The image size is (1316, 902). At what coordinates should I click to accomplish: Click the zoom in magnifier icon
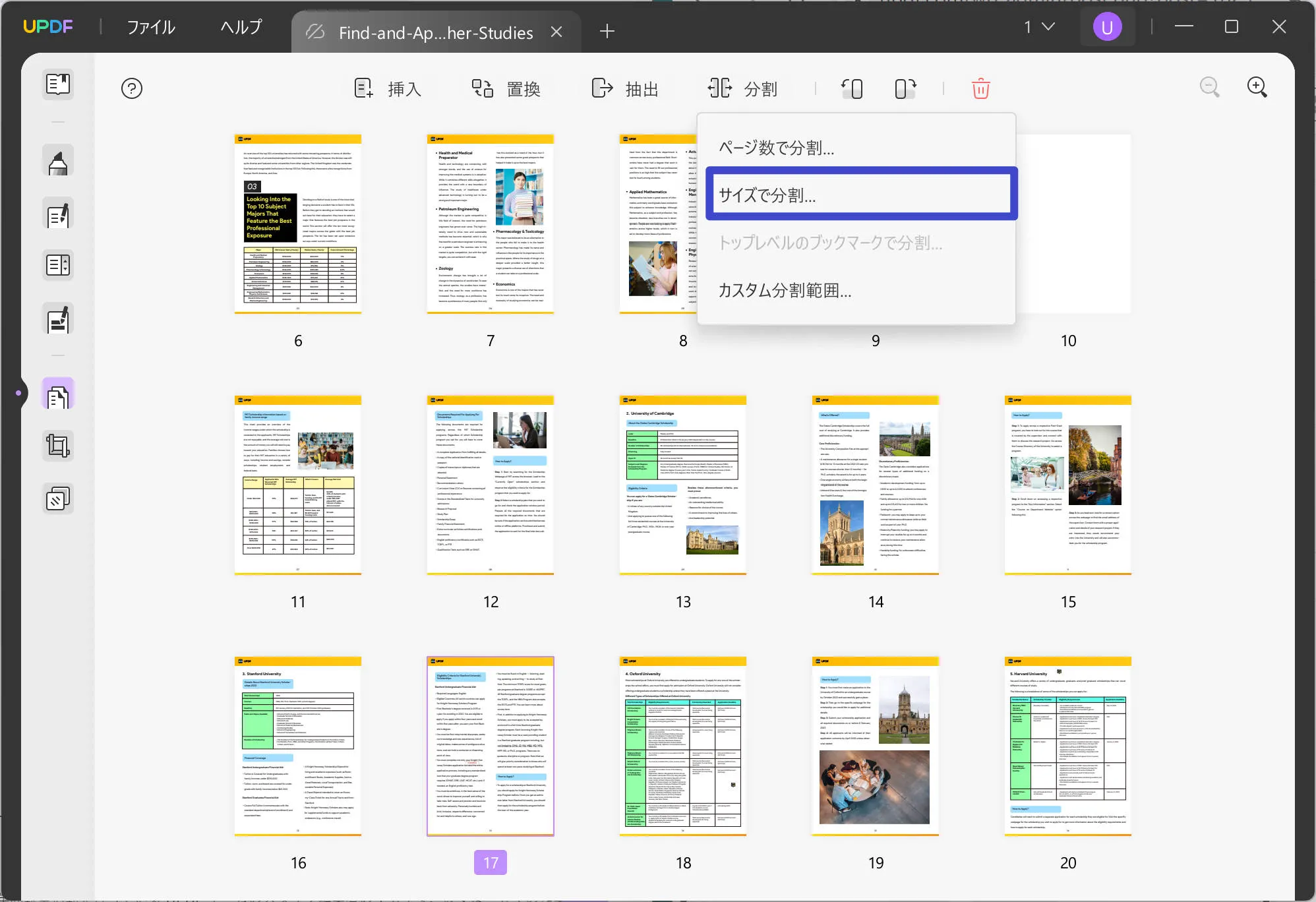coord(1257,87)
